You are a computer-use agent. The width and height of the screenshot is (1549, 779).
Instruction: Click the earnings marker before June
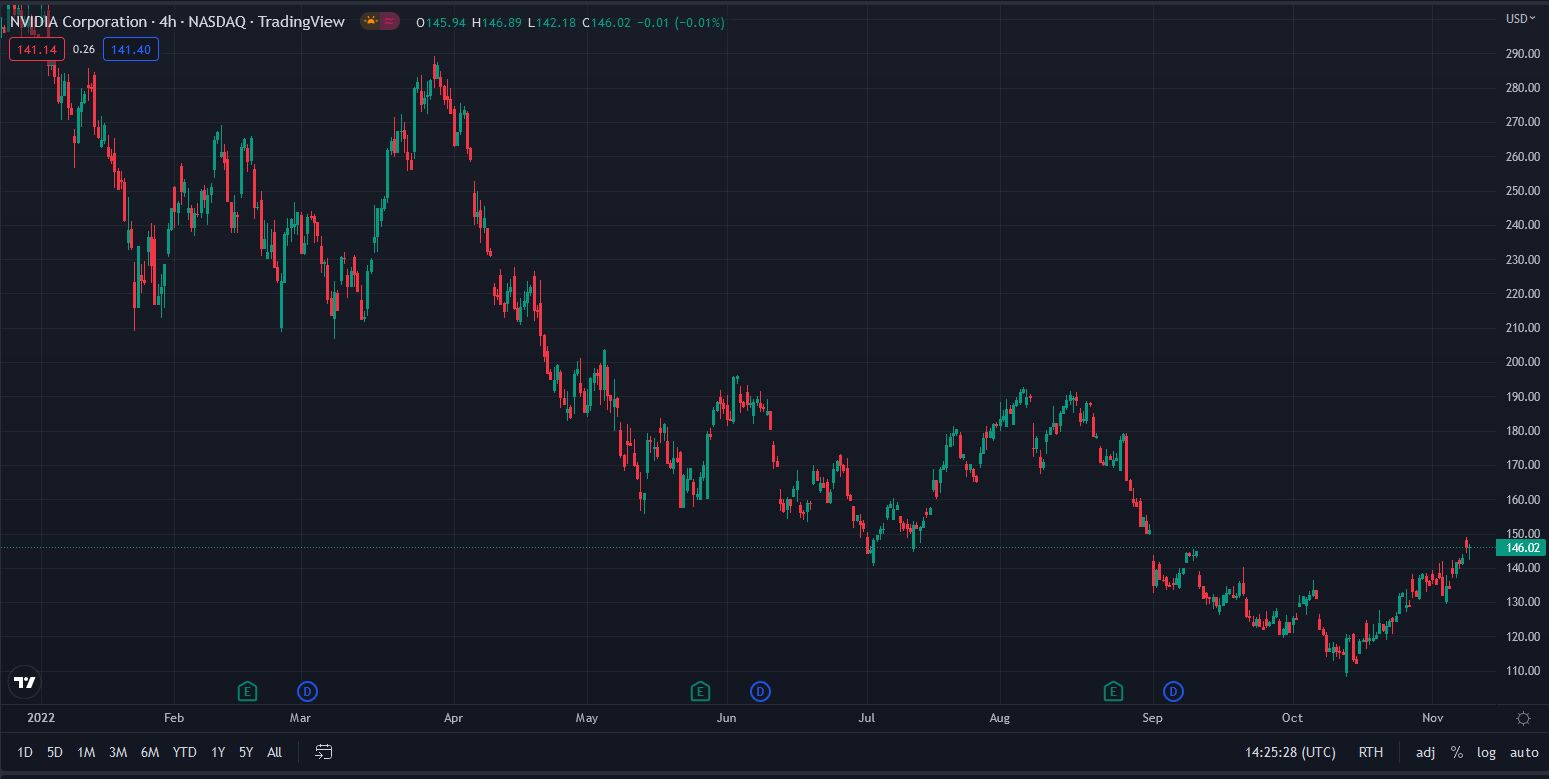tap(700, 691)
